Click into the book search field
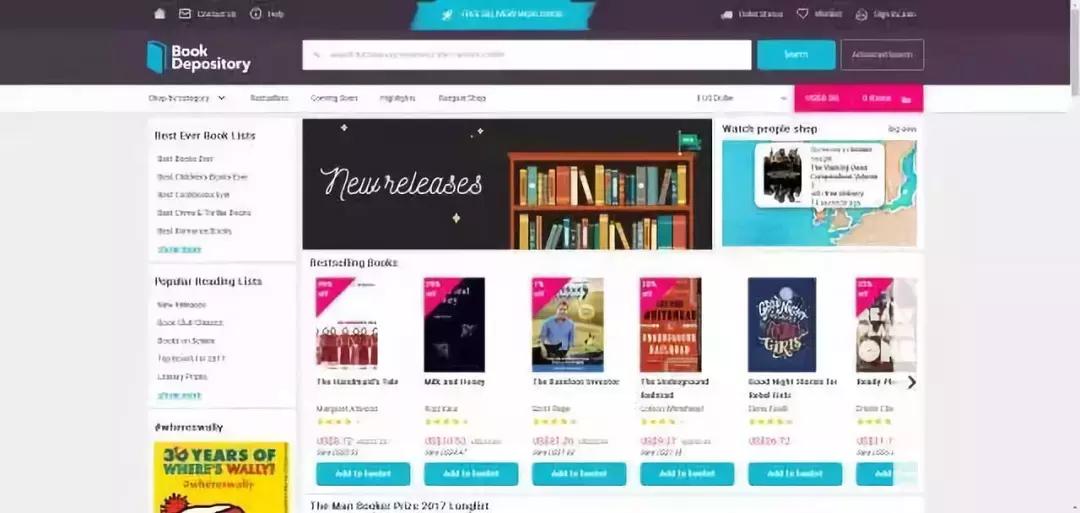This screenshot has height=513, width=1080. (x=527, y=54)
